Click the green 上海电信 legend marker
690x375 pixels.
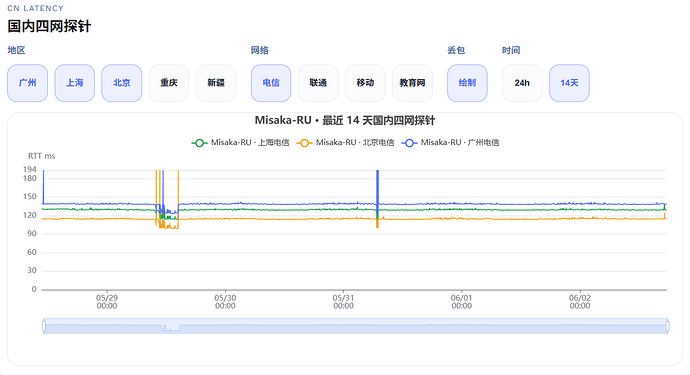(x=199, y=143)
